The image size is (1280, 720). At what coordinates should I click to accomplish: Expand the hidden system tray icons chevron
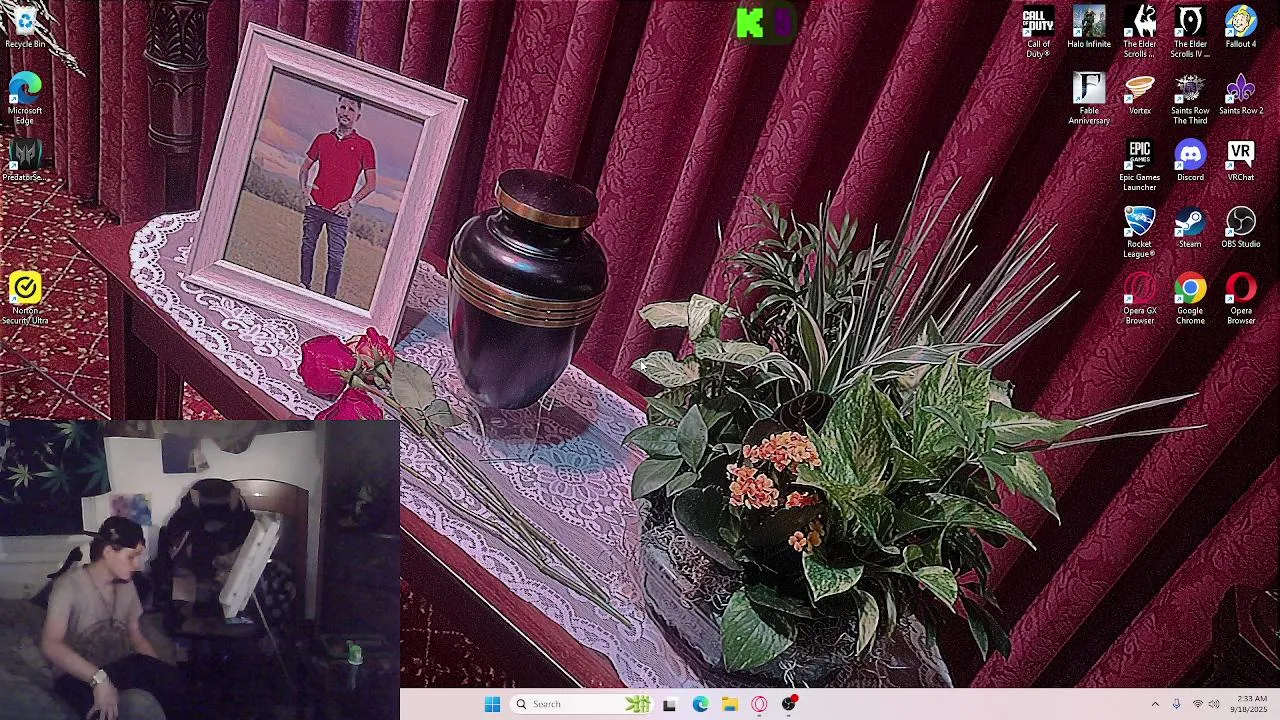(x=1155, y=704)
